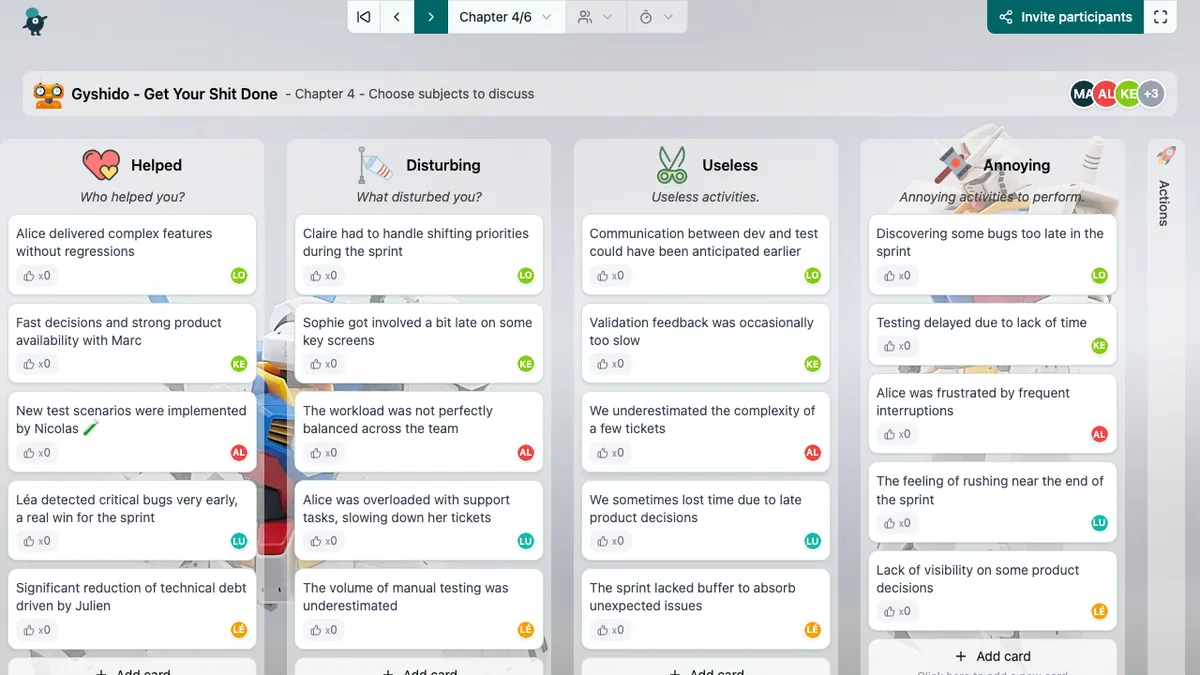The width and height of the screenshot is (1200, 675).
Task: Upvote 'Testing delayed due to lack of time'
Action: pos(897,346)
